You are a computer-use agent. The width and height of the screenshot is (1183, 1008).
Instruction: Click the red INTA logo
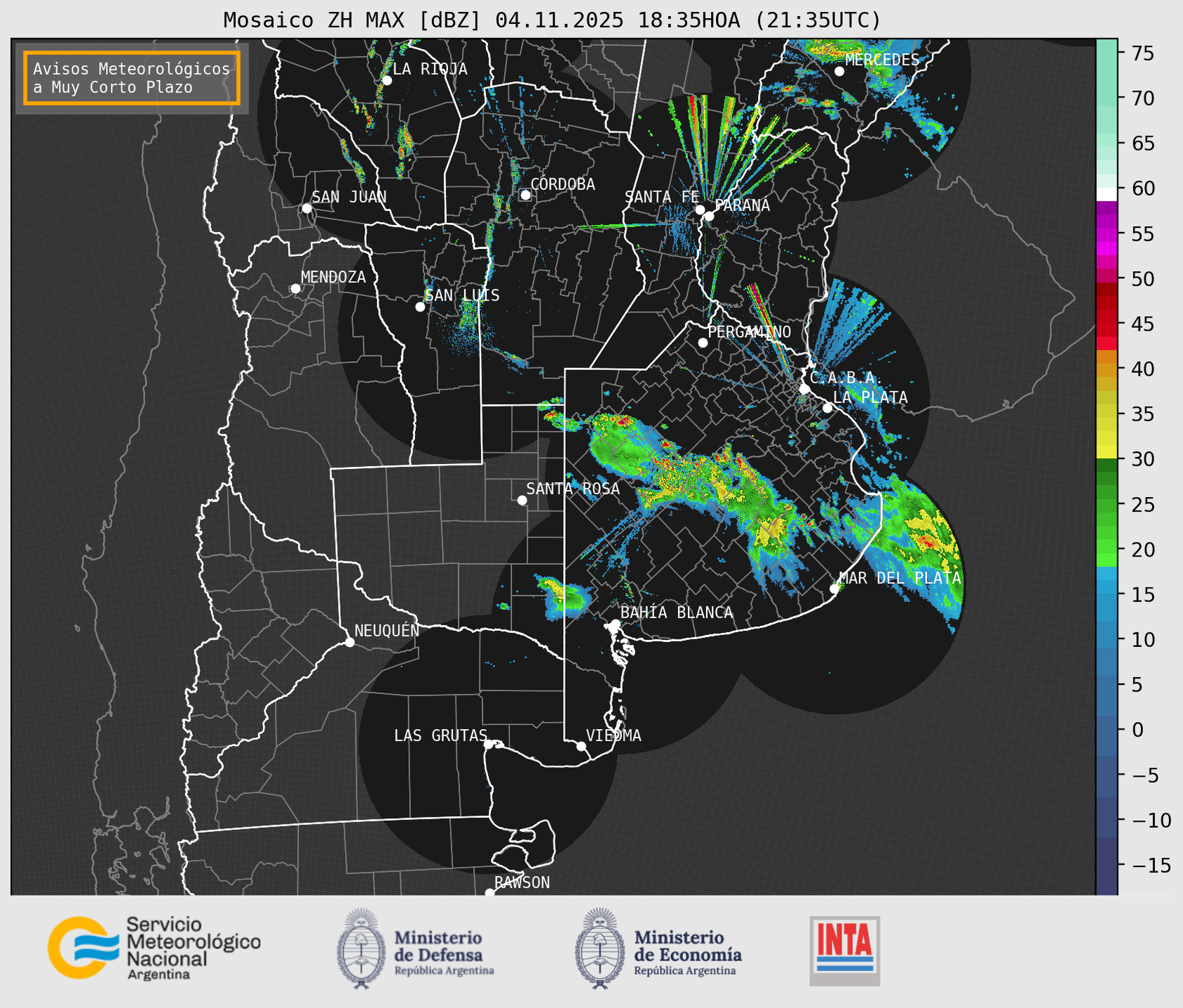coord(844,951)
